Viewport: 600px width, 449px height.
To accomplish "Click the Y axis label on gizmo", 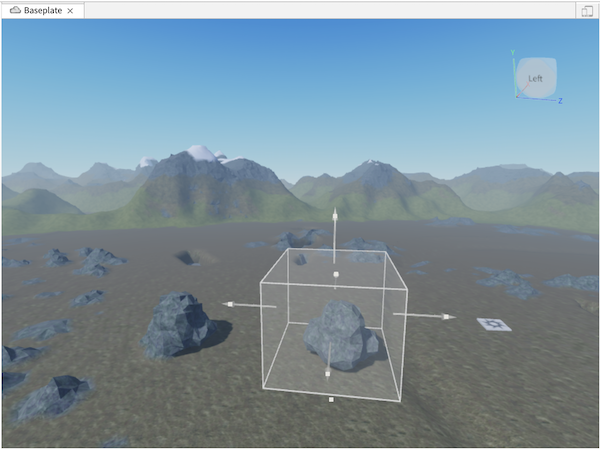I will [513, 52].
